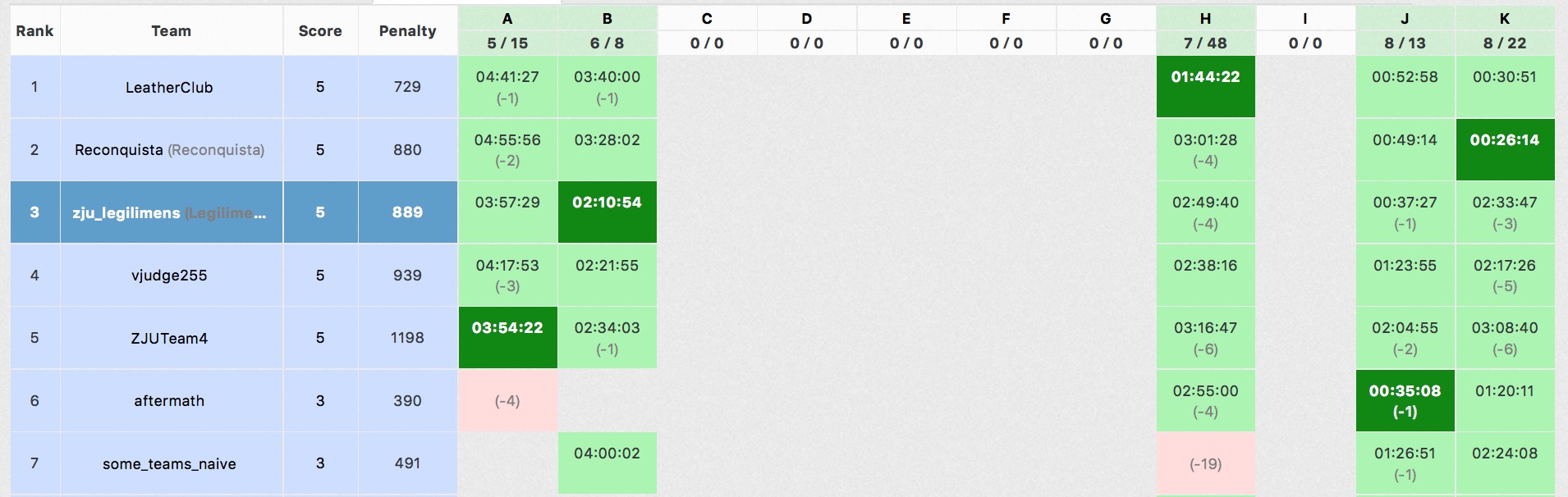Viewport: 1568px width, 497px height.
Task: Click the Score column header
Action: pyautogui.click(x=320, y=31)
